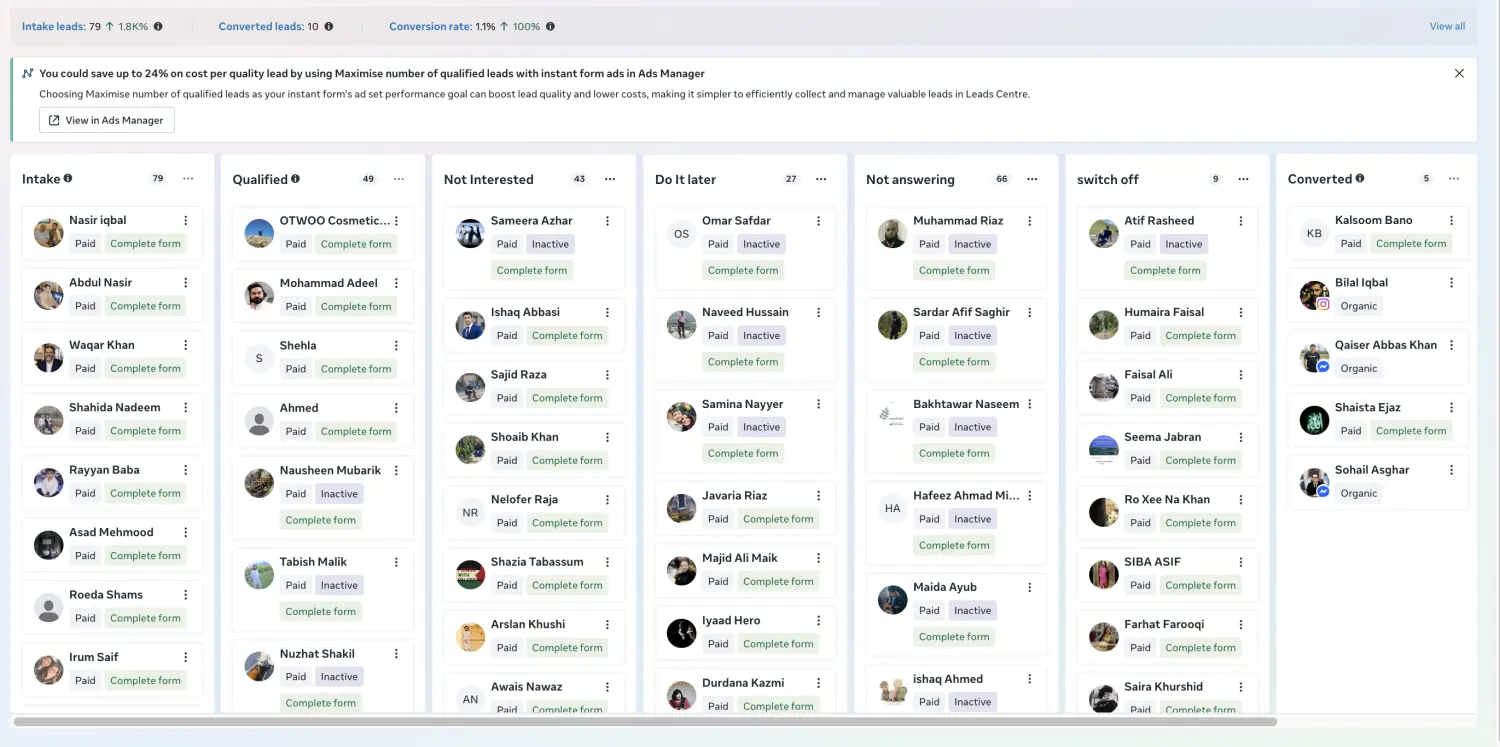
Task: Open Qualified column three-dot menu
Action: [399, 179]
